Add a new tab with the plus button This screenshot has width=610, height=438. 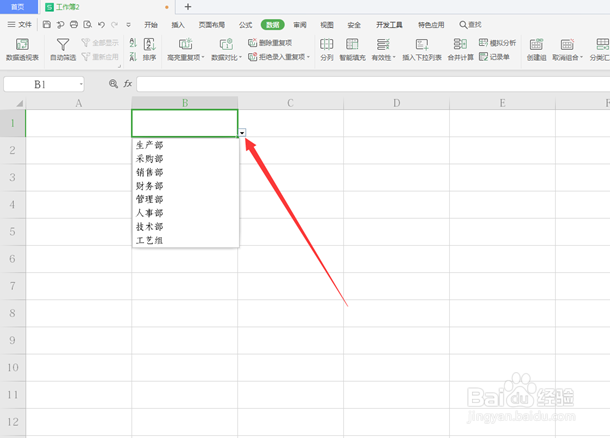188,7
